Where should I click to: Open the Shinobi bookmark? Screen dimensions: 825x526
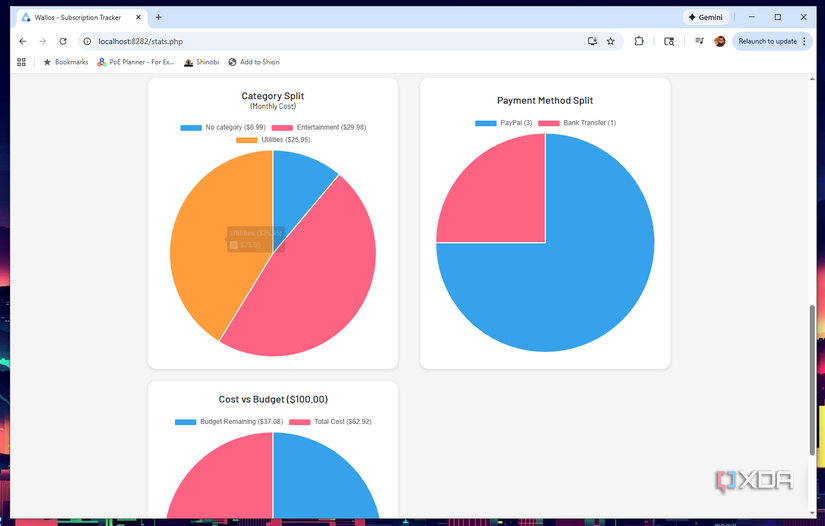pos(202,62)
